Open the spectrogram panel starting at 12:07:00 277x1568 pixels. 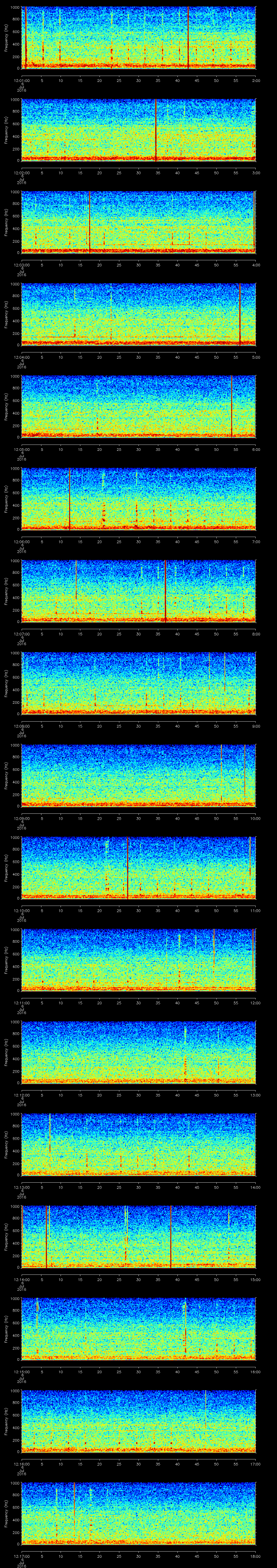point(139,591)
